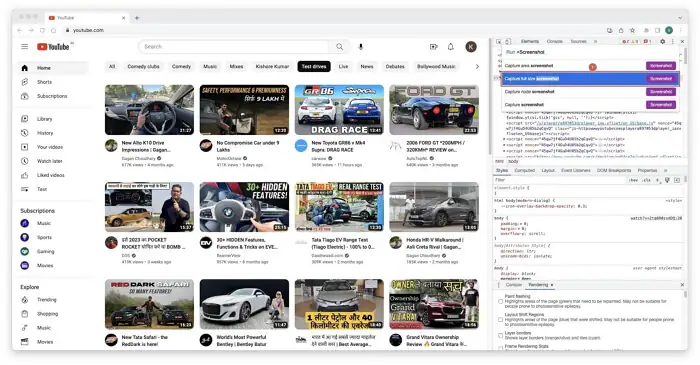Open Shorts in the sidebar
The width and height of the screenshot is (700, 365).
tap(54, 82)
